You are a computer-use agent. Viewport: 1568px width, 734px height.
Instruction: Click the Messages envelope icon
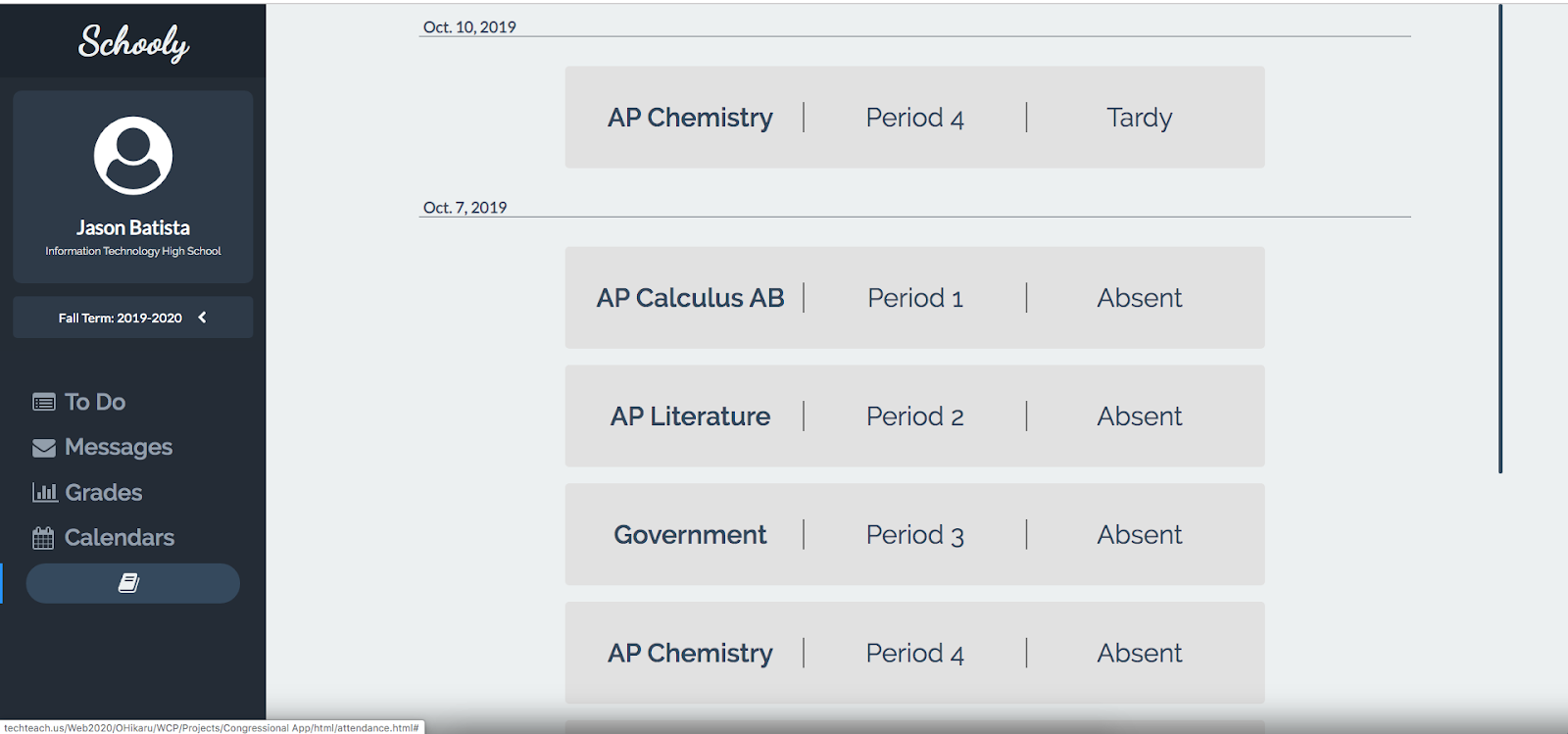click(43, 448)
